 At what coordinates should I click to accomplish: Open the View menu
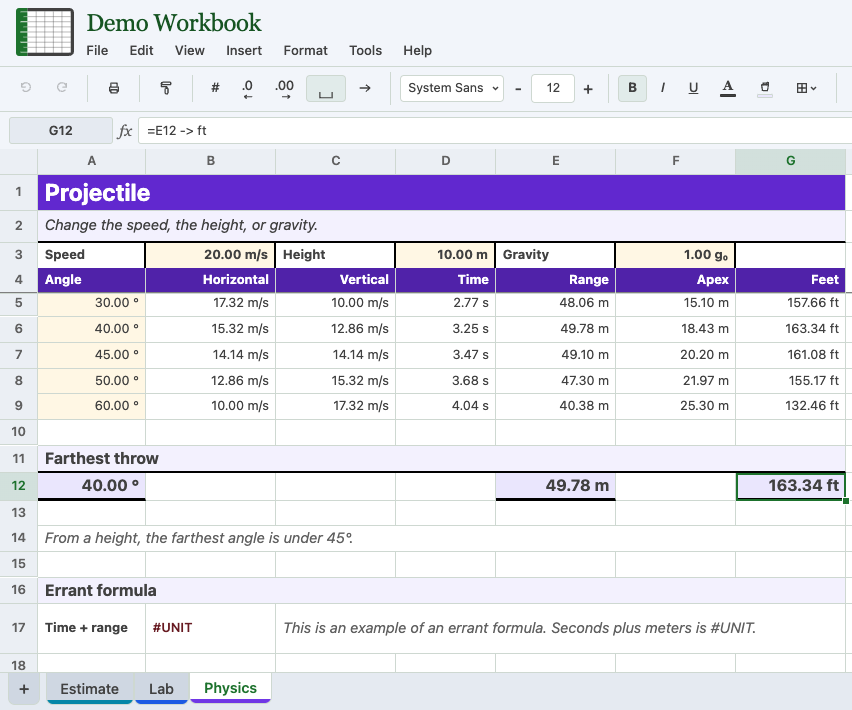(190, 51)
